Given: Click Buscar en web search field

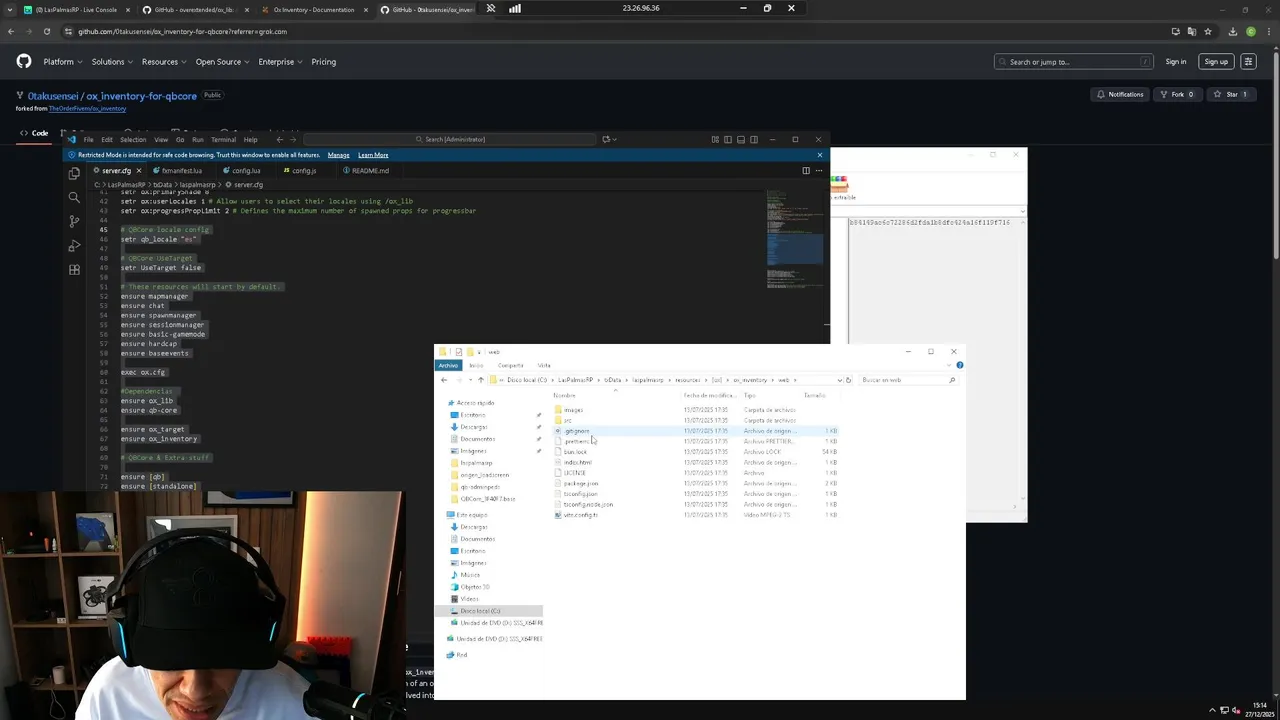Looking at the screenshot, I should [x=907, y=380].
